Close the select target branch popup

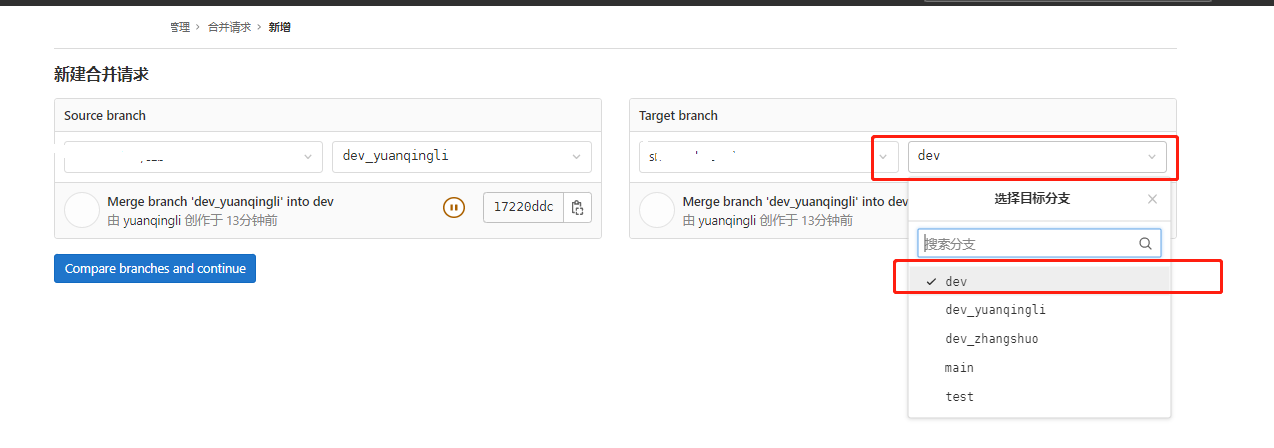click(1152, 199)
